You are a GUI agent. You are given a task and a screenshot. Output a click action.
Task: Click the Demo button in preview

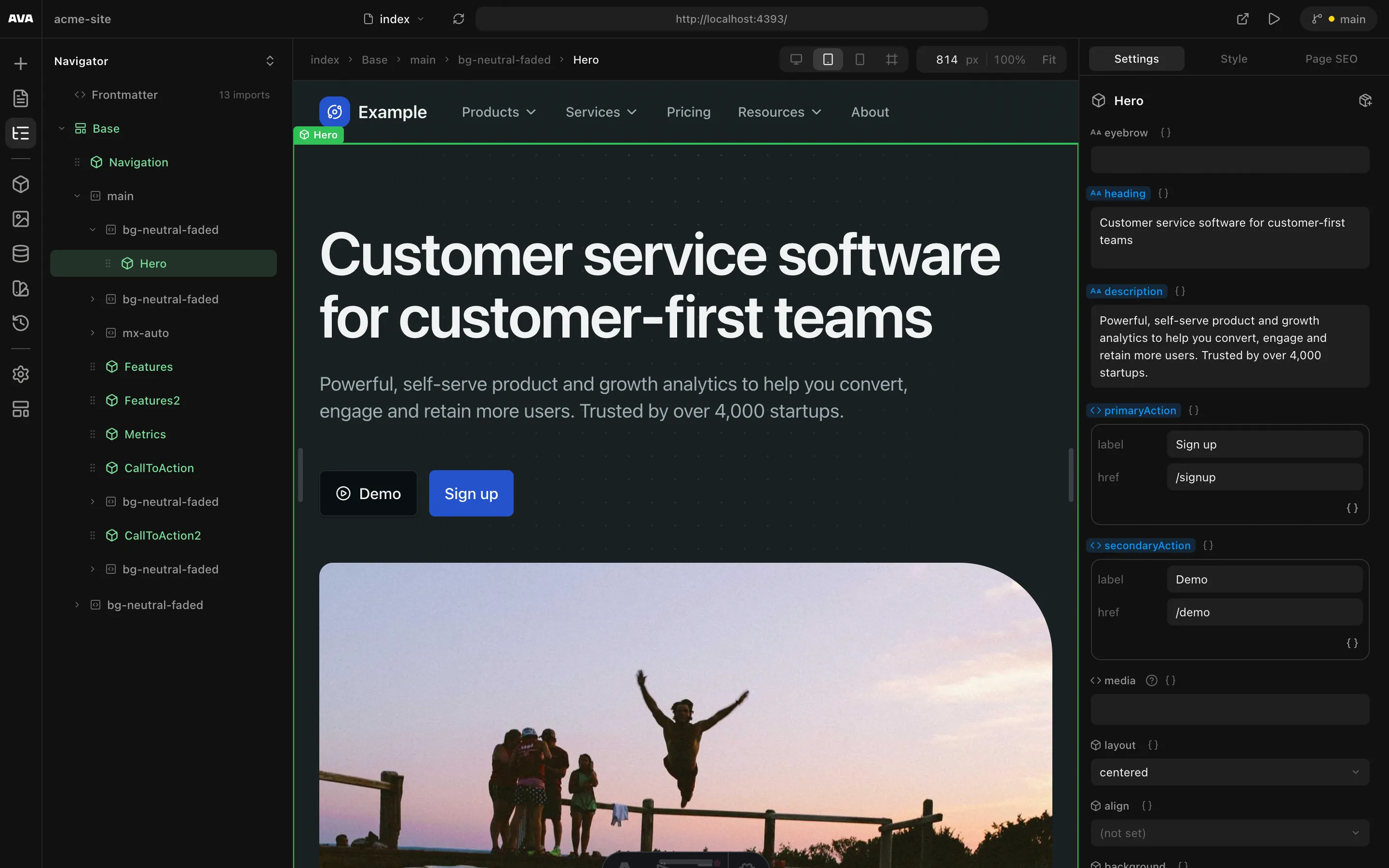pyautogui.click(x=368, y=493)
